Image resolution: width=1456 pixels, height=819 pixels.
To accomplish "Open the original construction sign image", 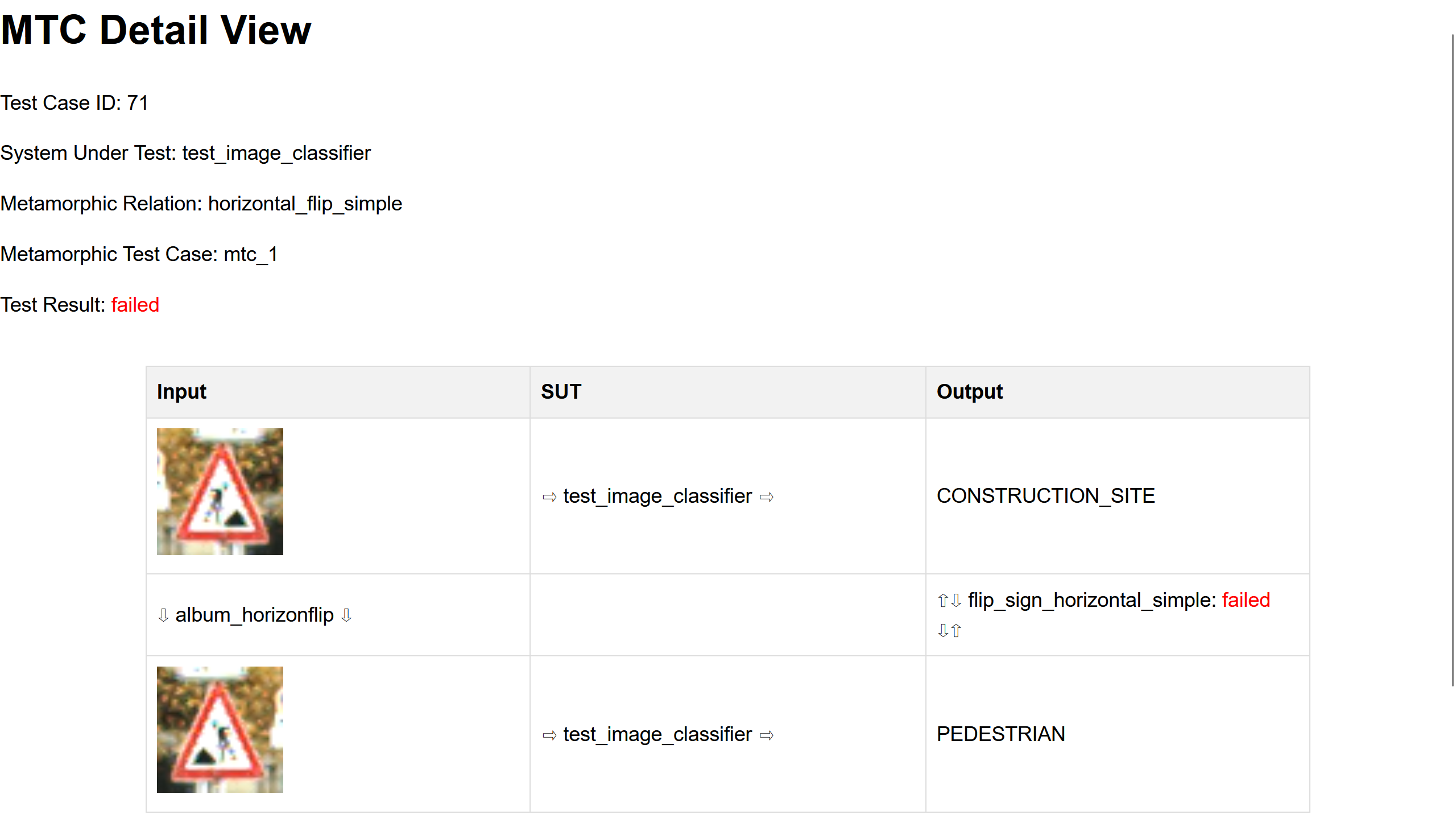I will click(x=220, y=492).
